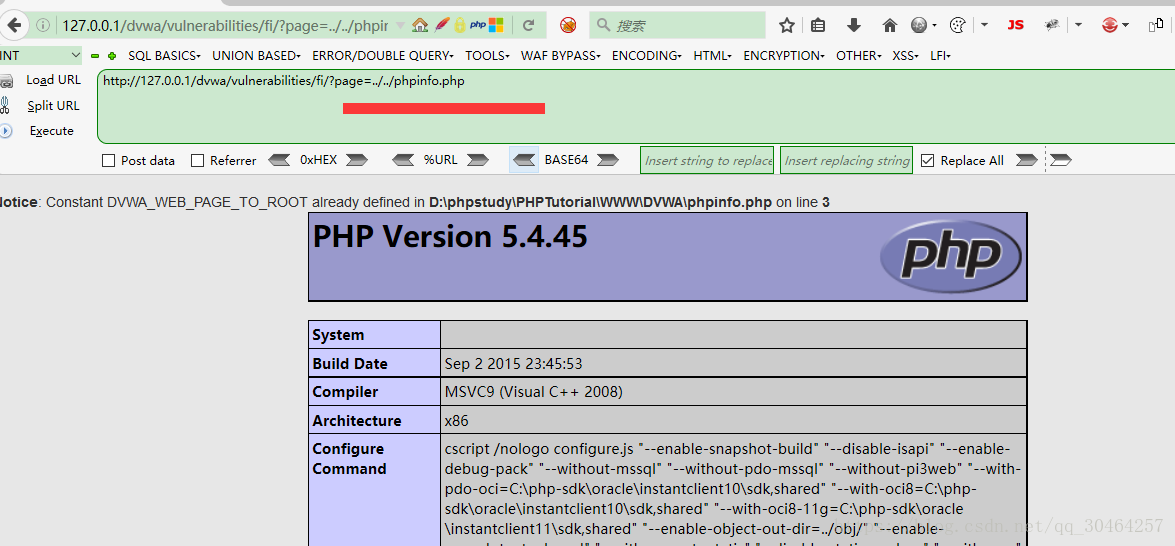This screenshot has height=546, width=1175.
Task: Go to the browser home page
Action: 889,25
